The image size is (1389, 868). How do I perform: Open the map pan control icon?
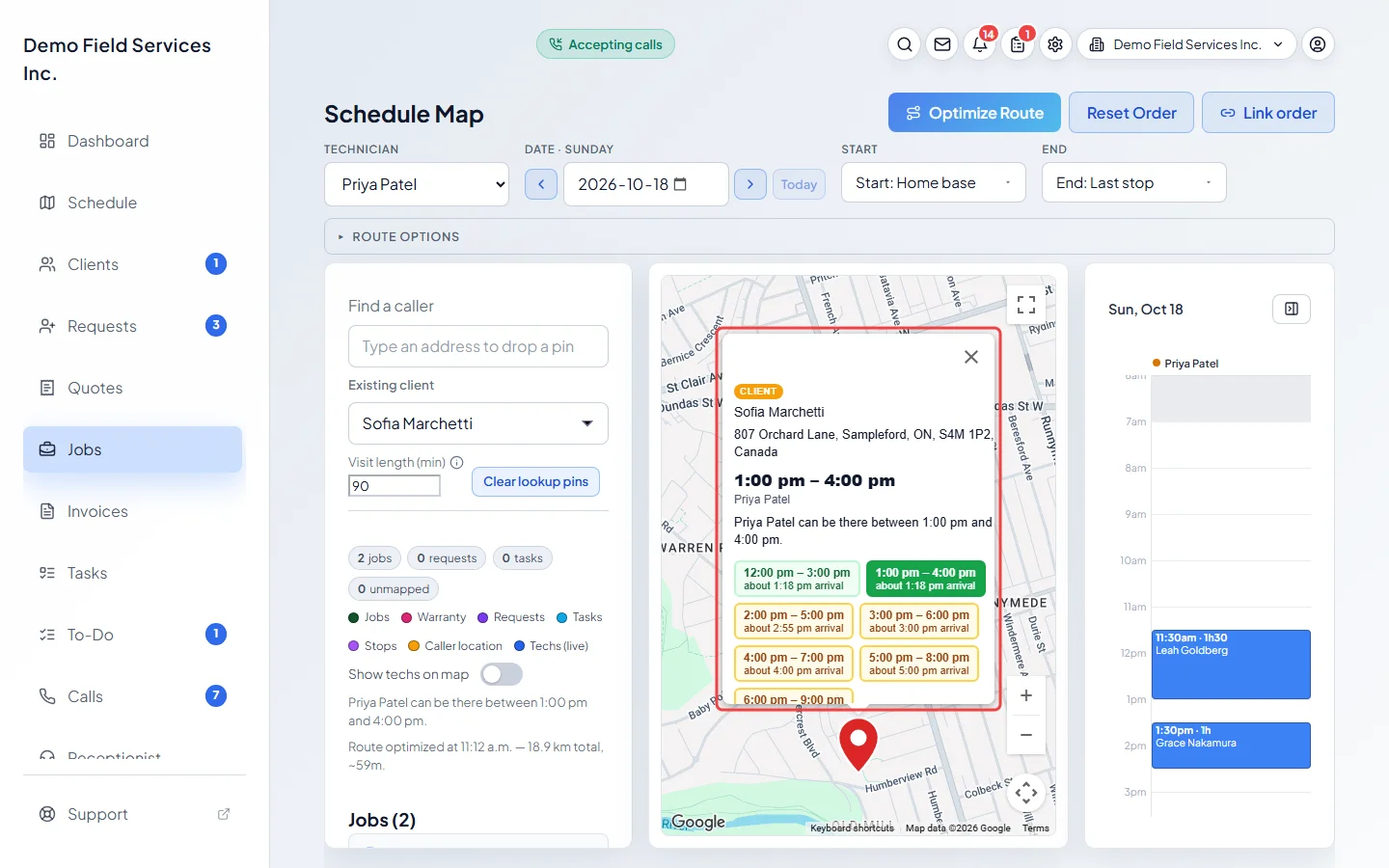1026,794
